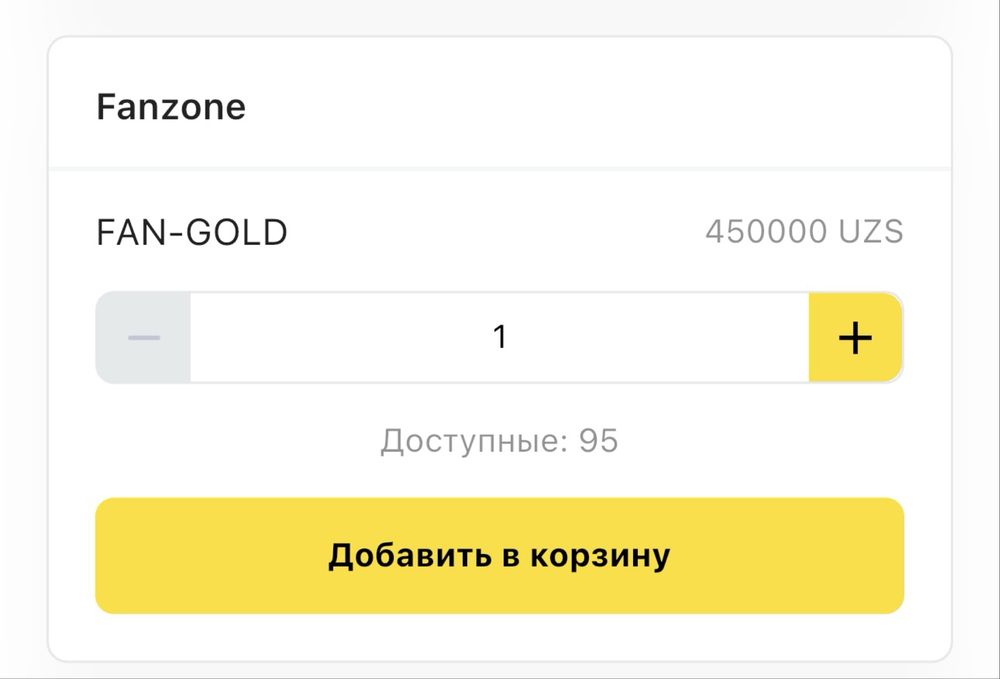Click the Доступные: 95 availability text

point(499,441)
